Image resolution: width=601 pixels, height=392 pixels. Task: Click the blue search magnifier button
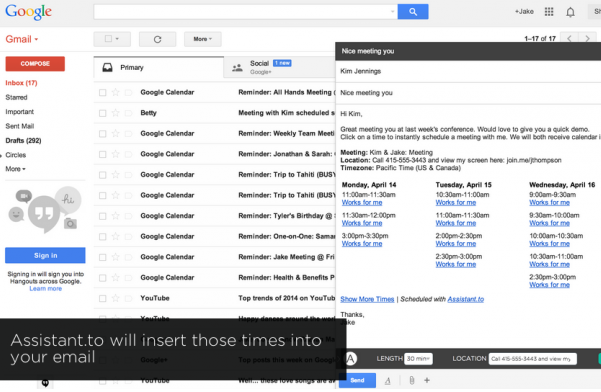[x=413, y=12]
